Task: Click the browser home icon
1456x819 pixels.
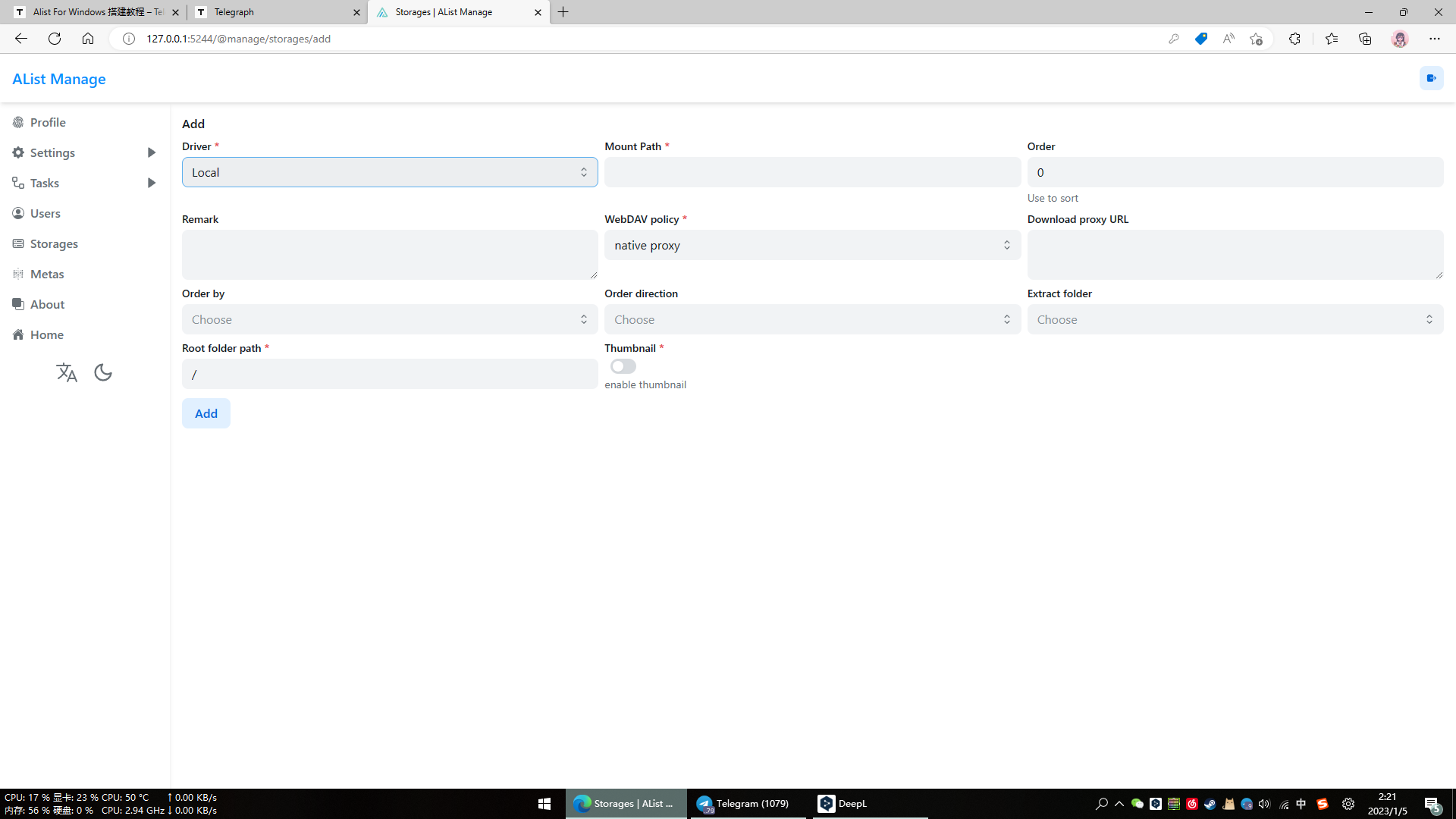Action: point(88,39)
